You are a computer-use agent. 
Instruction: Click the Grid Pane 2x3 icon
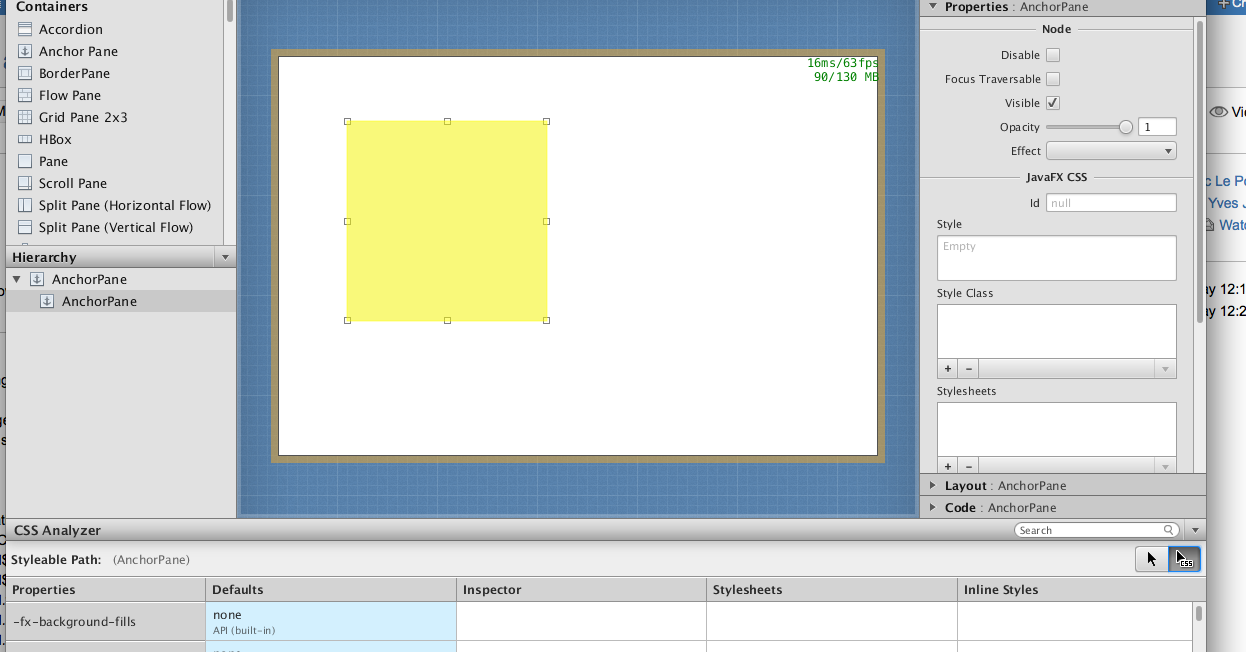coord(25,117)
